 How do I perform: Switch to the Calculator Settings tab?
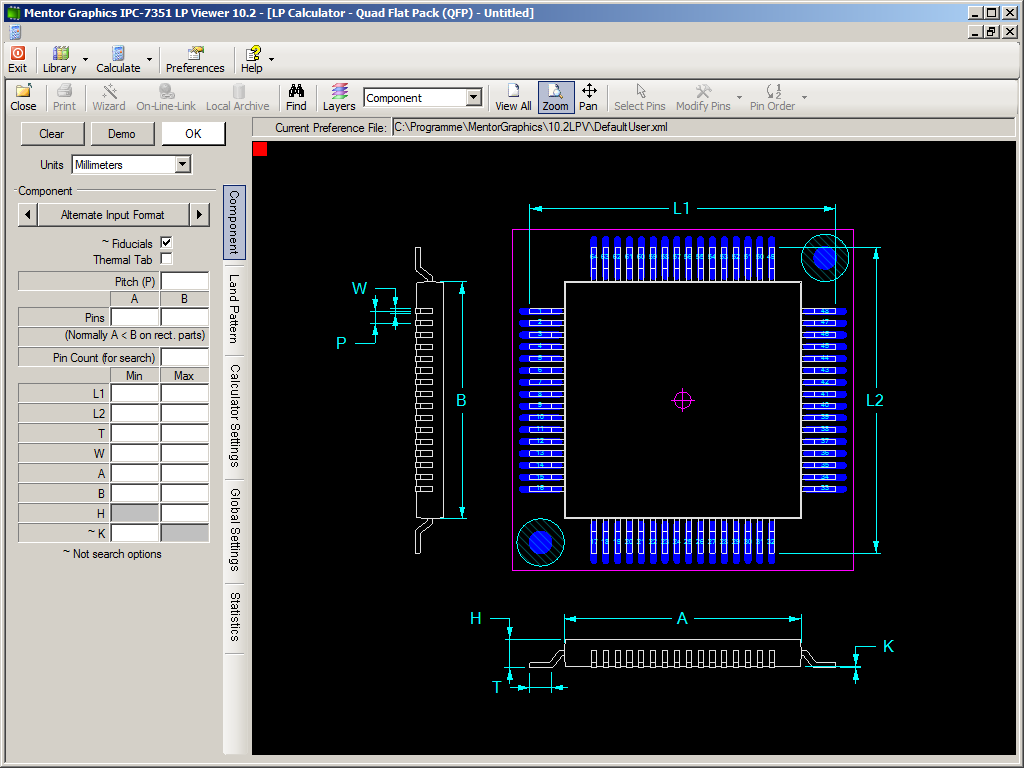234,415
